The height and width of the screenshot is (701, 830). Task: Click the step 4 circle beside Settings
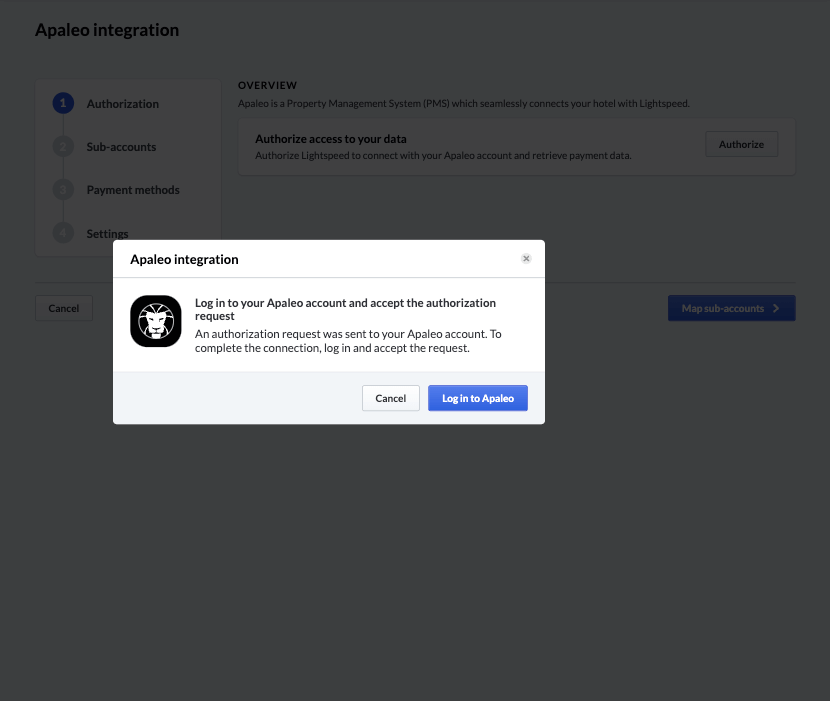click(63, 233)
